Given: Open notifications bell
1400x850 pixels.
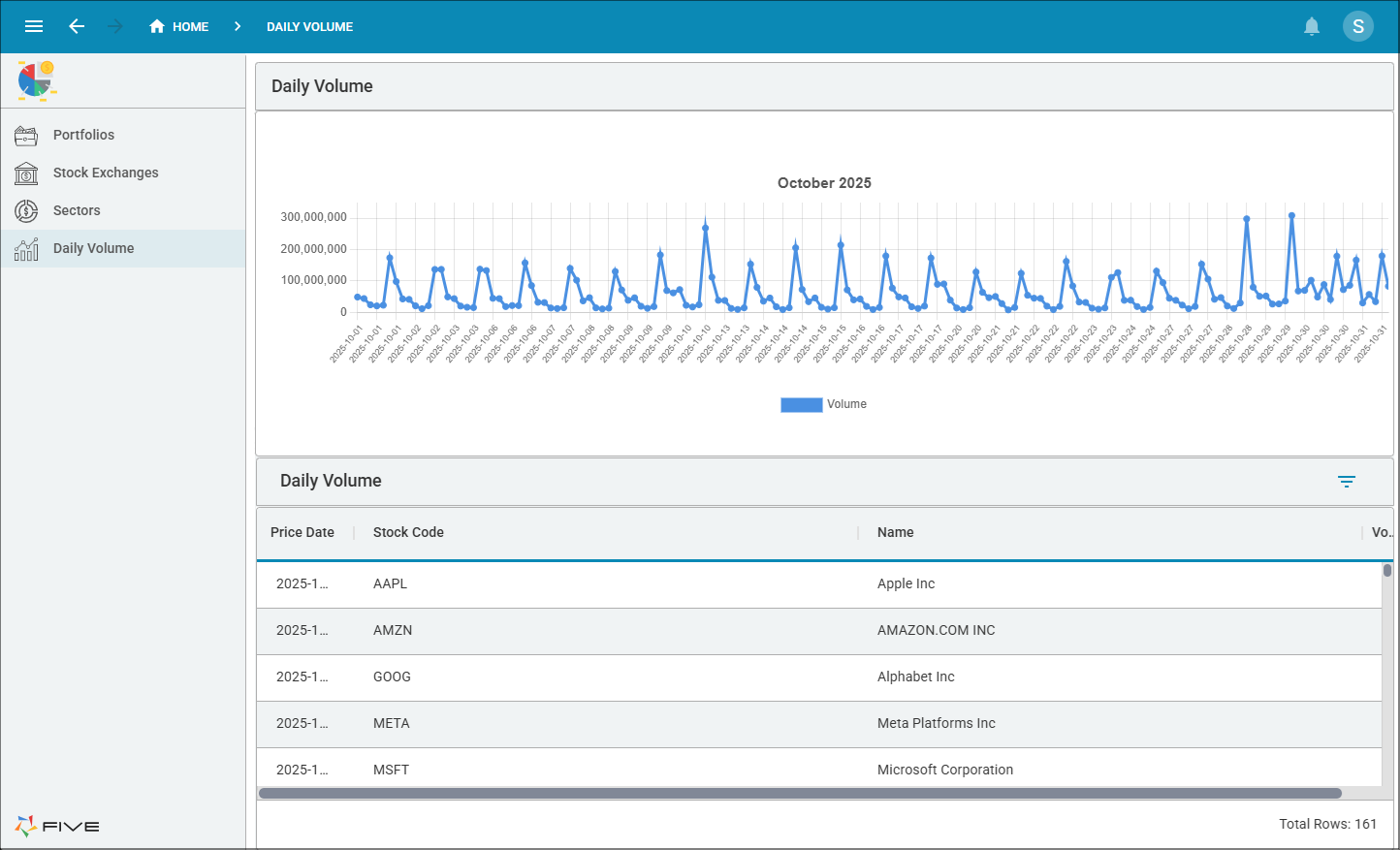Looking at the screenshot, I should tap(1312, 26).
